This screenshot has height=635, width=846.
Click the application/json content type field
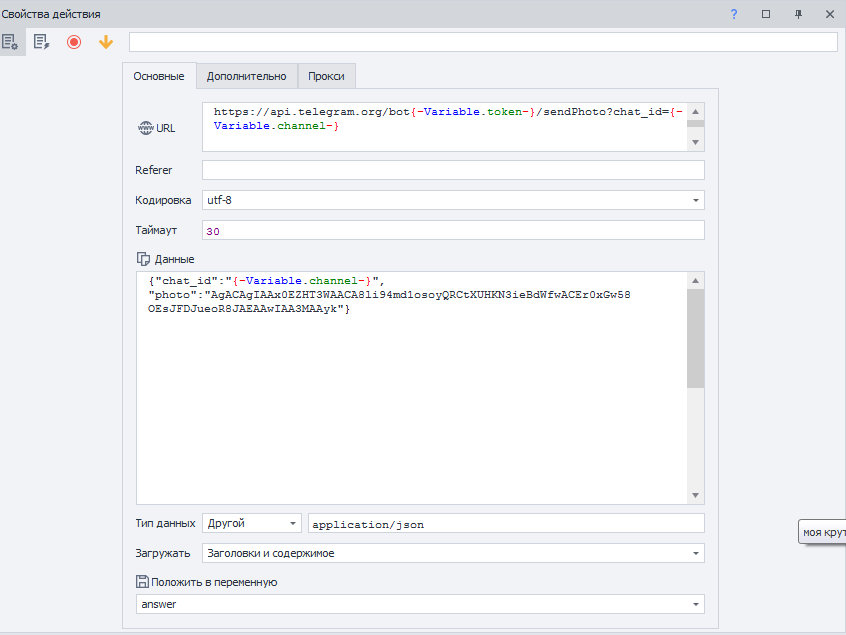[x=505, y=523]
